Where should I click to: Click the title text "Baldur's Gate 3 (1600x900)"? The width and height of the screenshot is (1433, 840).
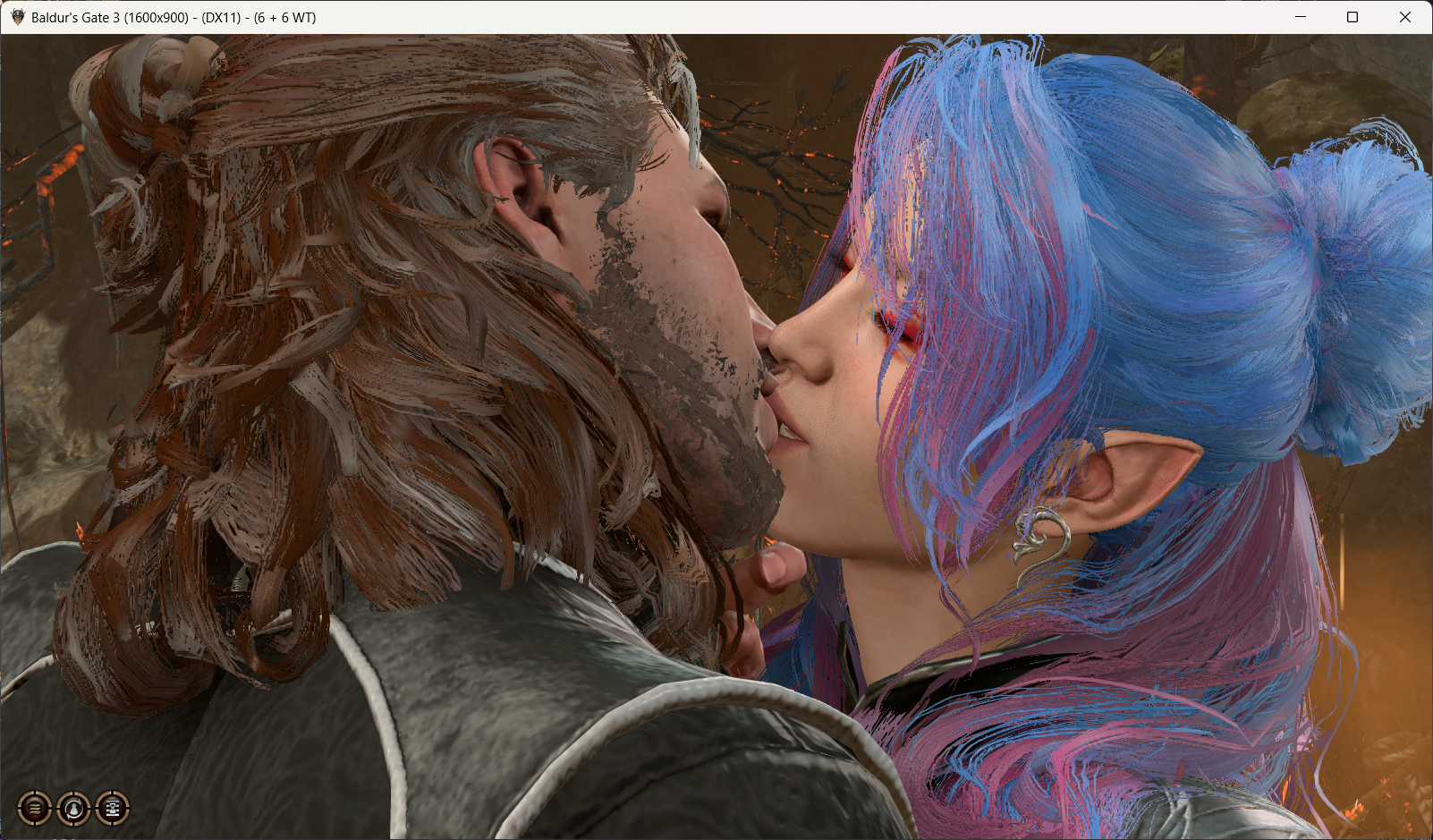click(110, 17)
